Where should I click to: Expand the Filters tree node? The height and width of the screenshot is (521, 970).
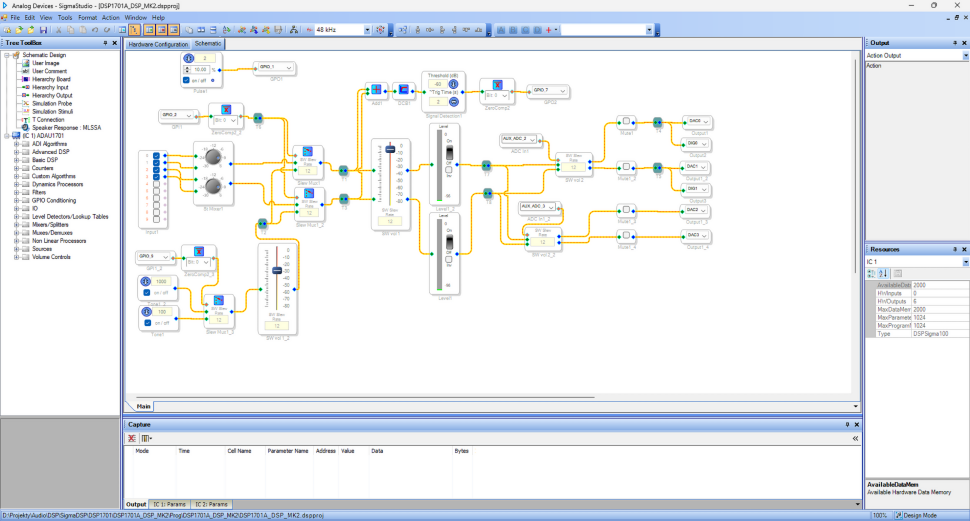tap(16, 192)
